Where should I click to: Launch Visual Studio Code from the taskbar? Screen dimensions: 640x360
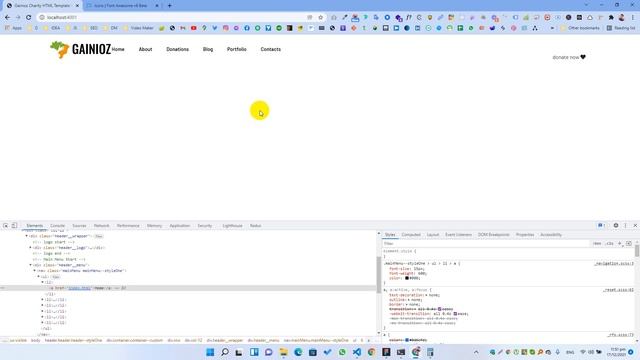[x=357, y=352]
